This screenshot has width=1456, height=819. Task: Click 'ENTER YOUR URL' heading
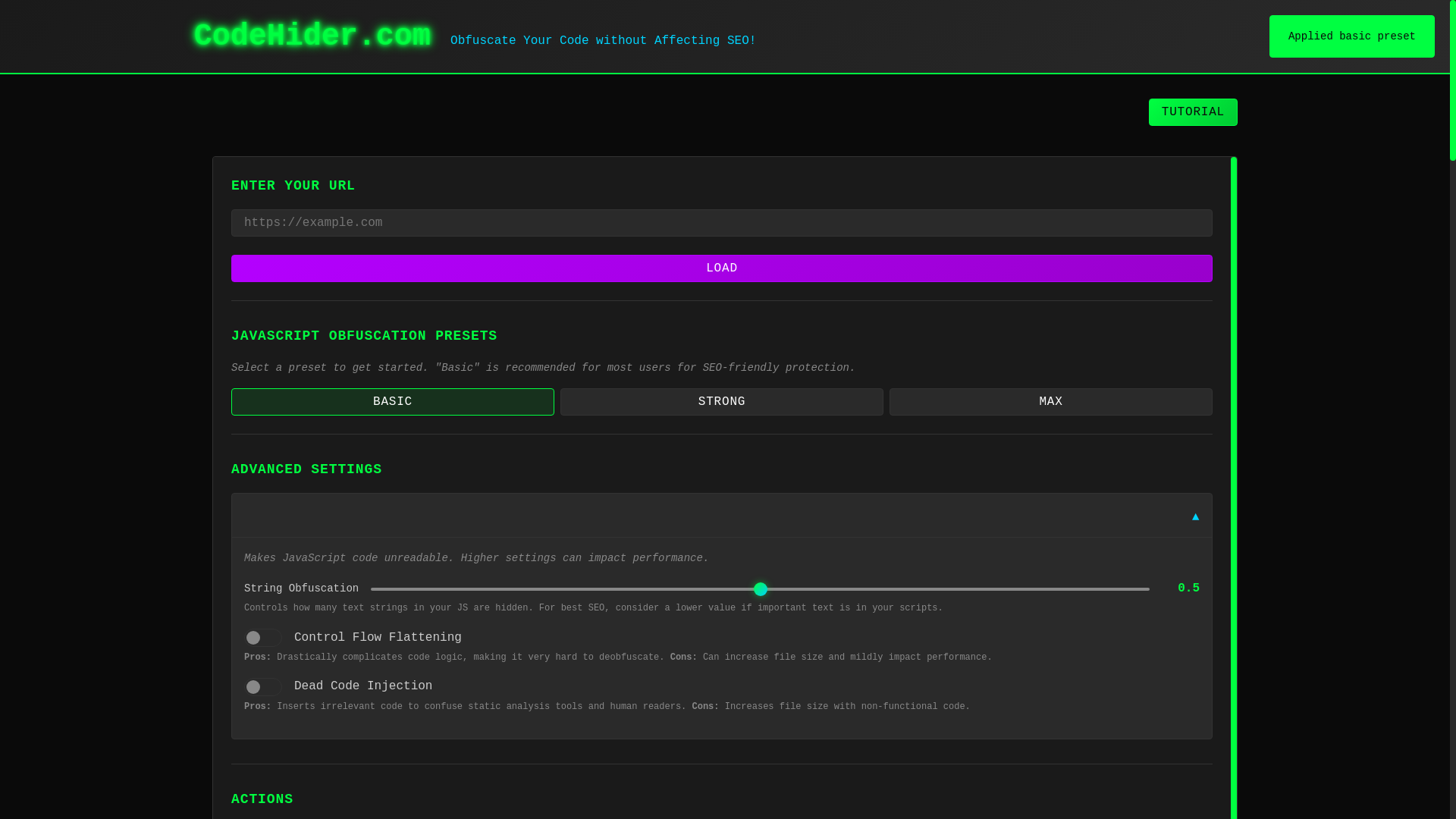click(x=293, y=186)
